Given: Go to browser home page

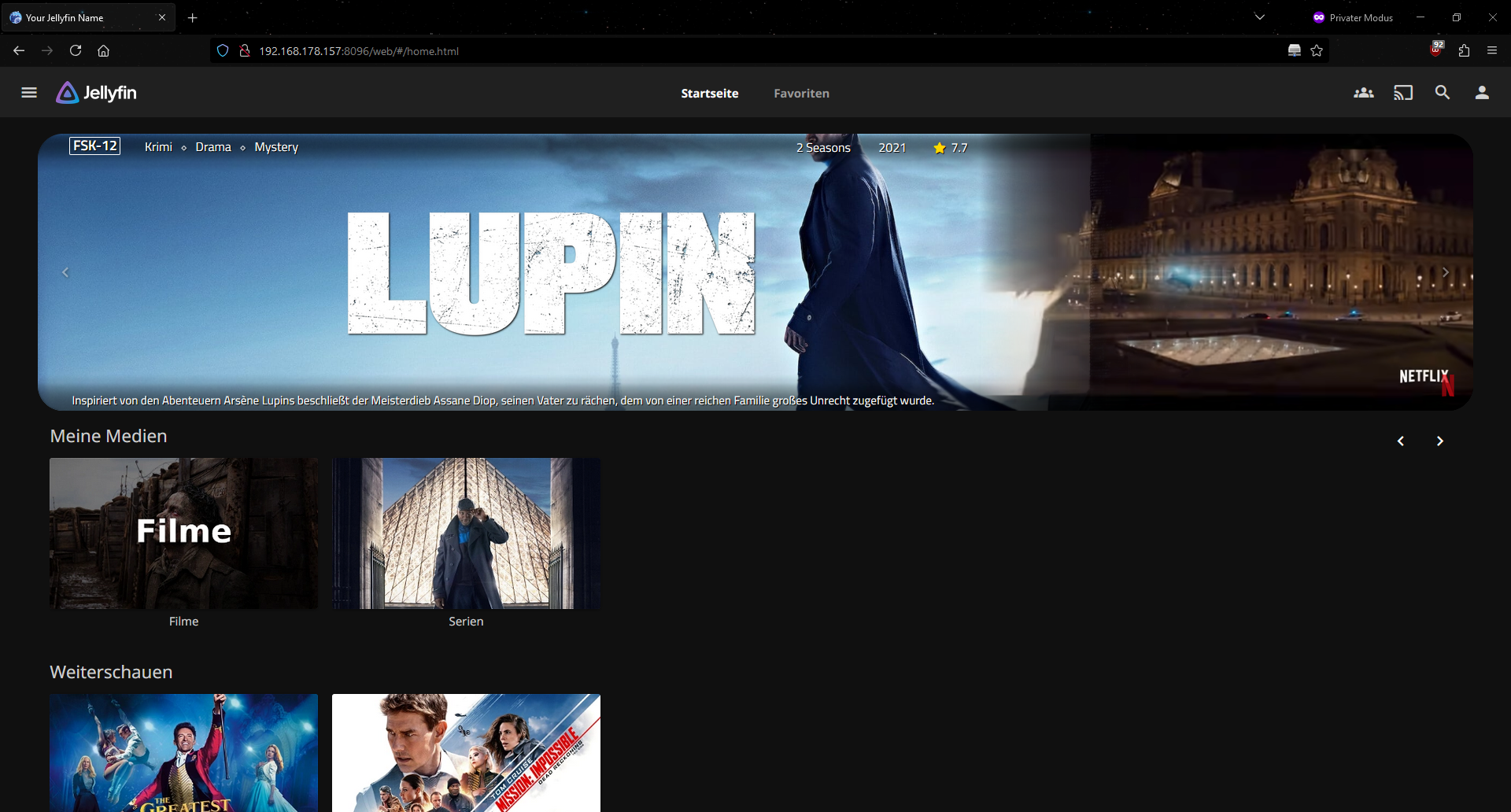Looking at the screenshot, I should point(103,51).
